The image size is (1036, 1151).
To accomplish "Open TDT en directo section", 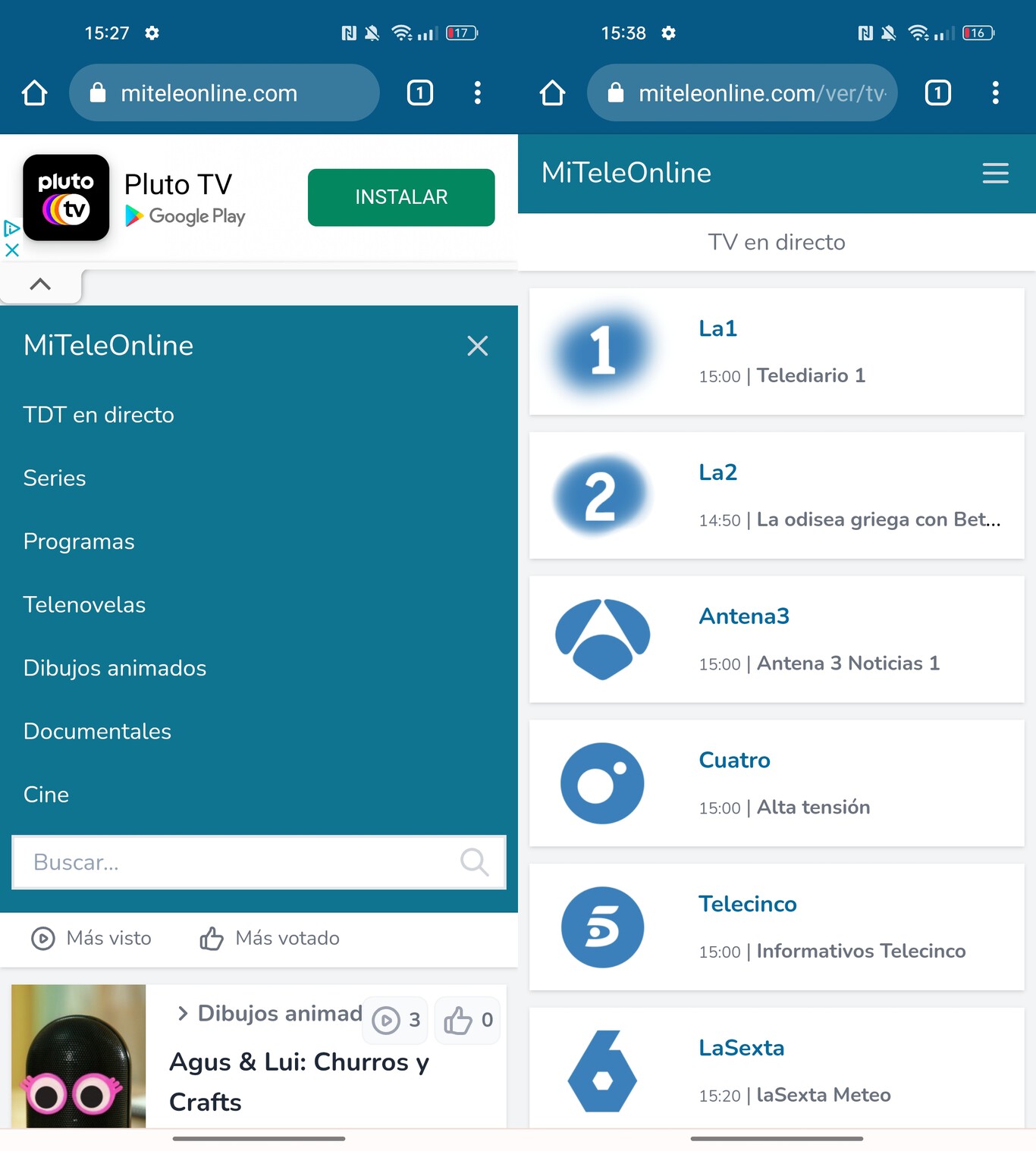I will [98, 415].
